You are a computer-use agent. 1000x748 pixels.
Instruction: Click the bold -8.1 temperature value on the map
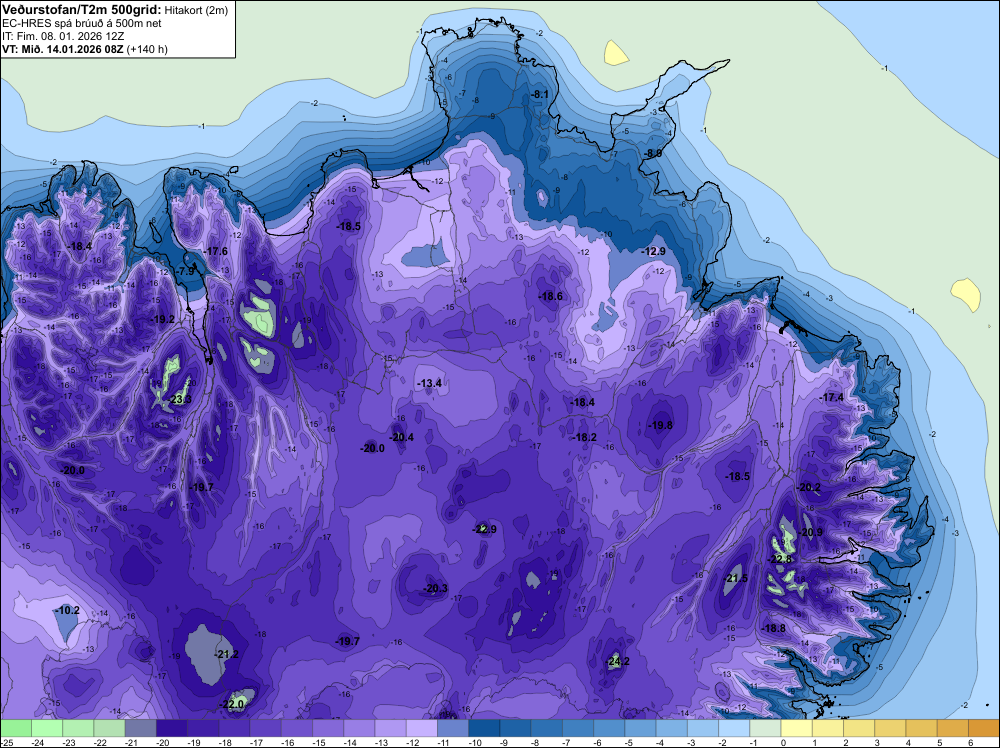(x=540, y=94)
